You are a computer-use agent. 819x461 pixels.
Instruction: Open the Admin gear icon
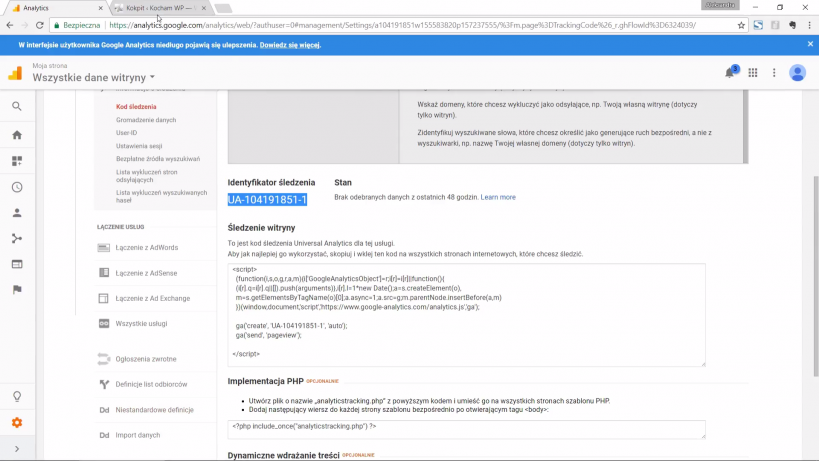17,422
